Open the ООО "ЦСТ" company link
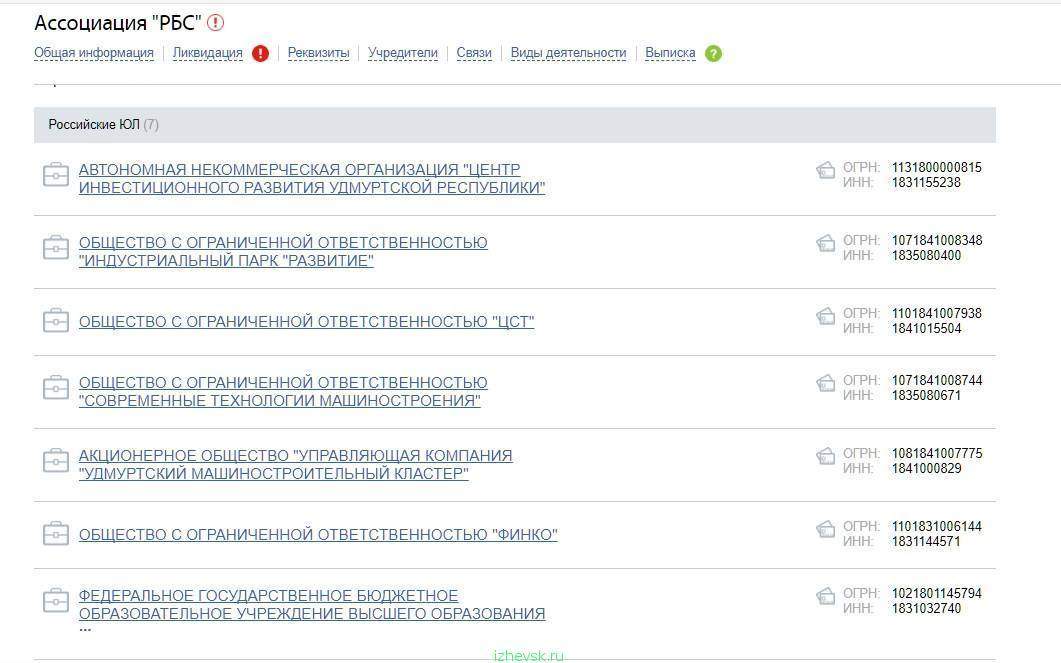The image size is (1061, 663). (307, 322)
